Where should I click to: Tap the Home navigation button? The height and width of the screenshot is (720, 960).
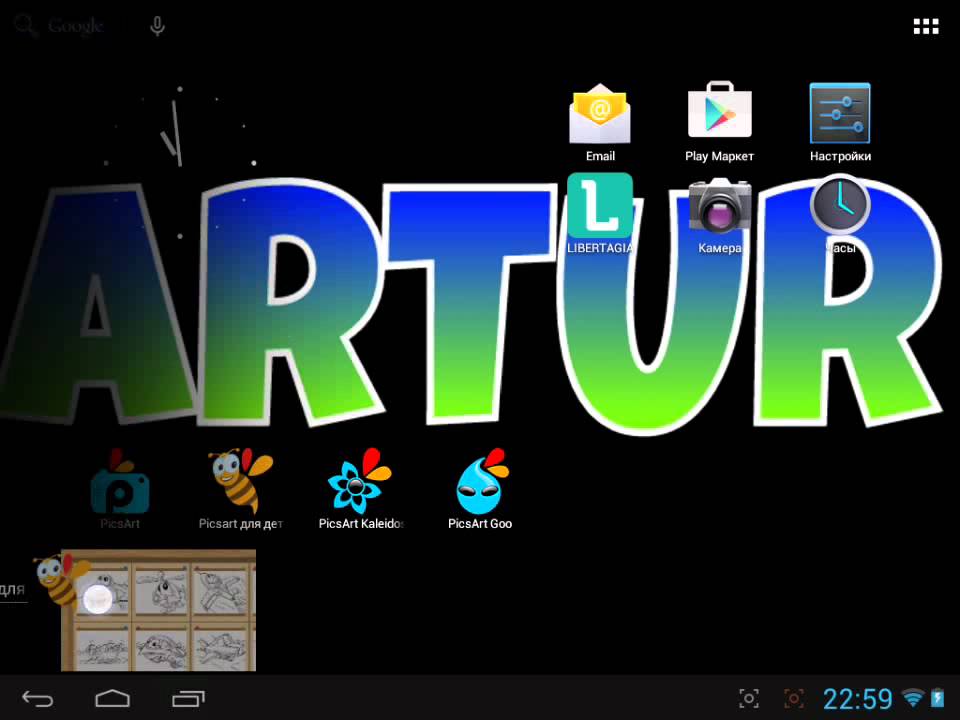[113, 699]
